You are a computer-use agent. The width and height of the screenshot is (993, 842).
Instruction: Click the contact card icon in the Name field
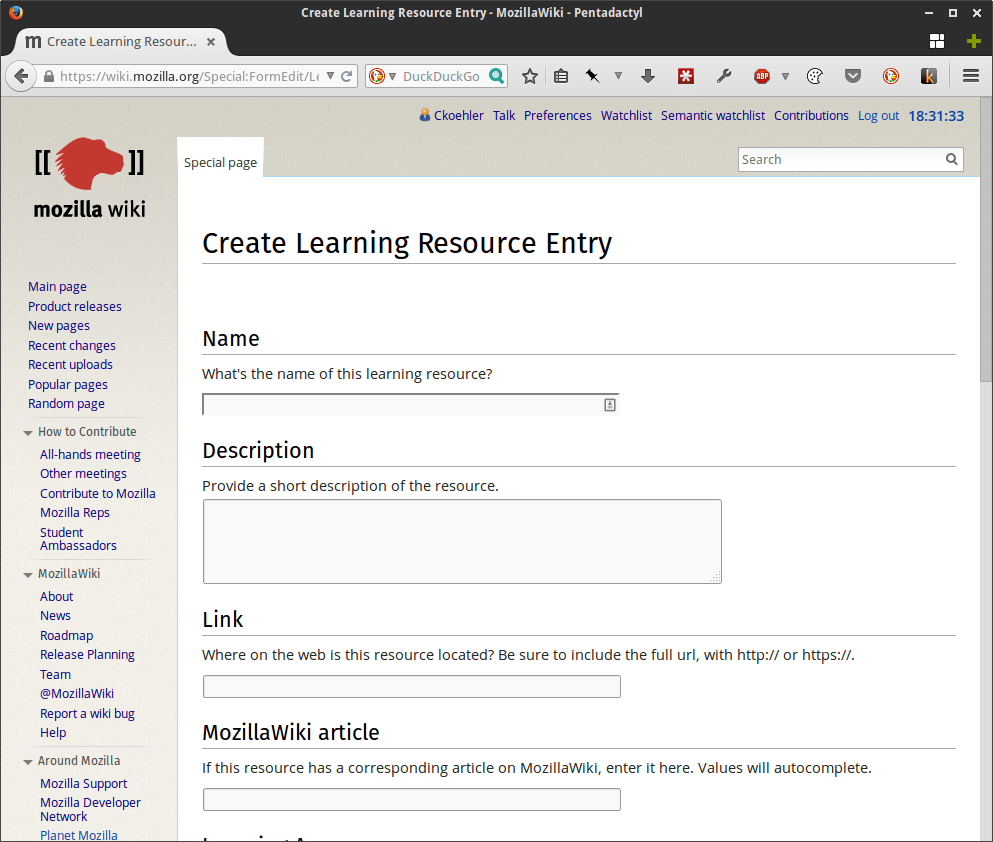click(x=610, y=405)
